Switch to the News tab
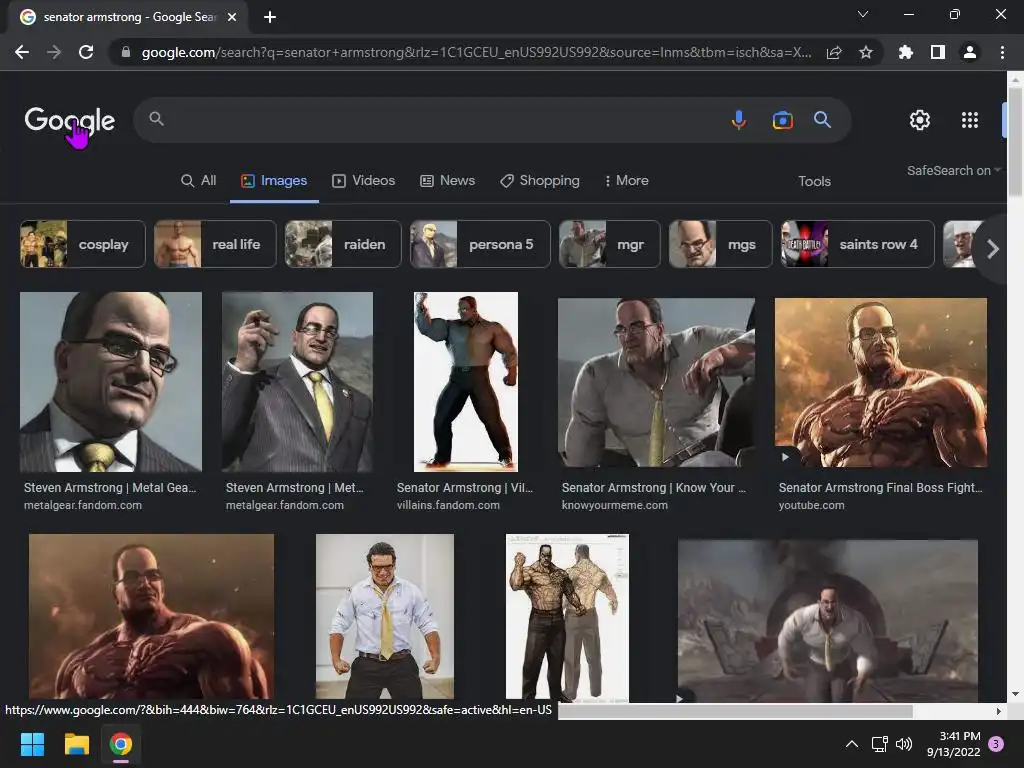This screenshot has height=768, width=1024. 447,181
